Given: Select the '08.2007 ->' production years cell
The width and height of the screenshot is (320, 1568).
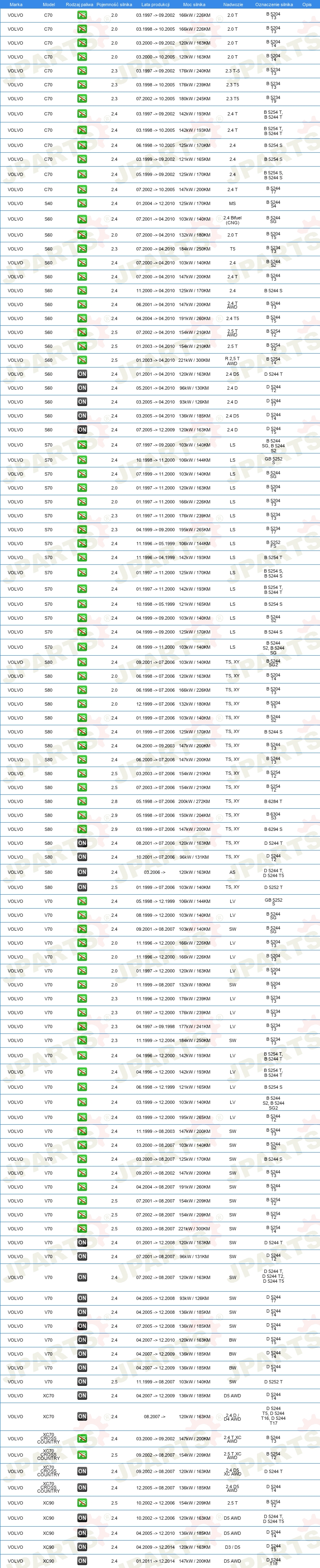Looking at the screenshot, I should click(155, 1417).
